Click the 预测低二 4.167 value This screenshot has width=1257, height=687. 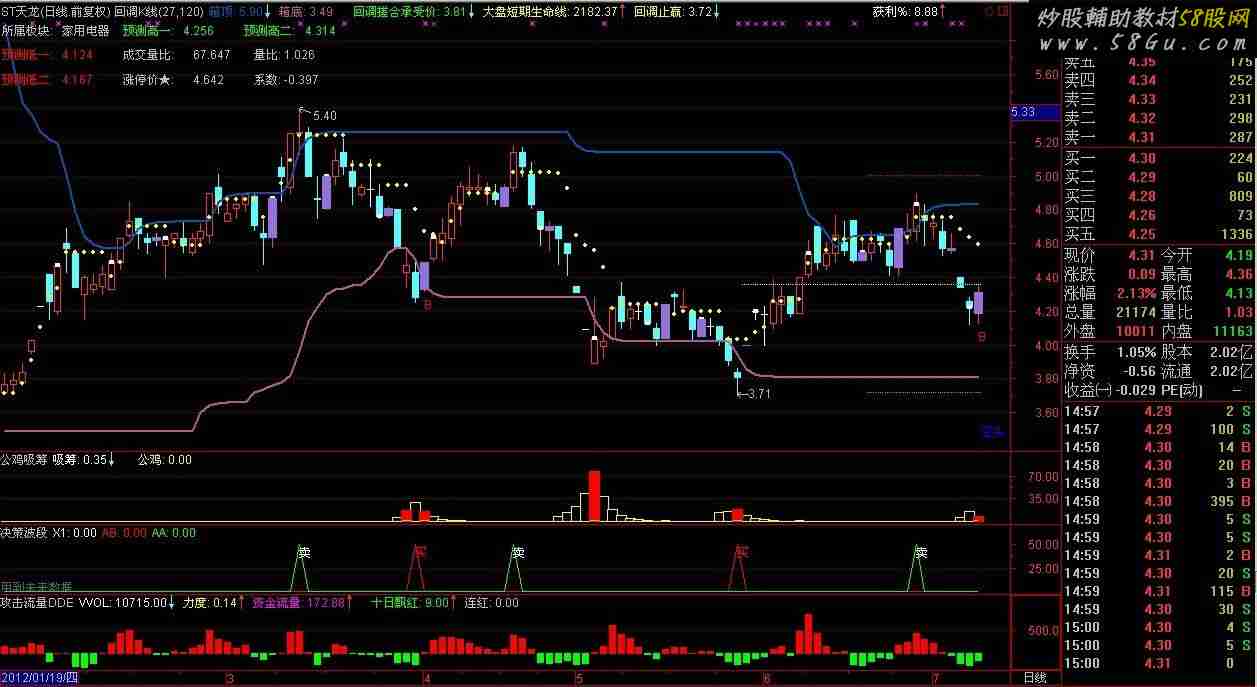tap(47, 79)
